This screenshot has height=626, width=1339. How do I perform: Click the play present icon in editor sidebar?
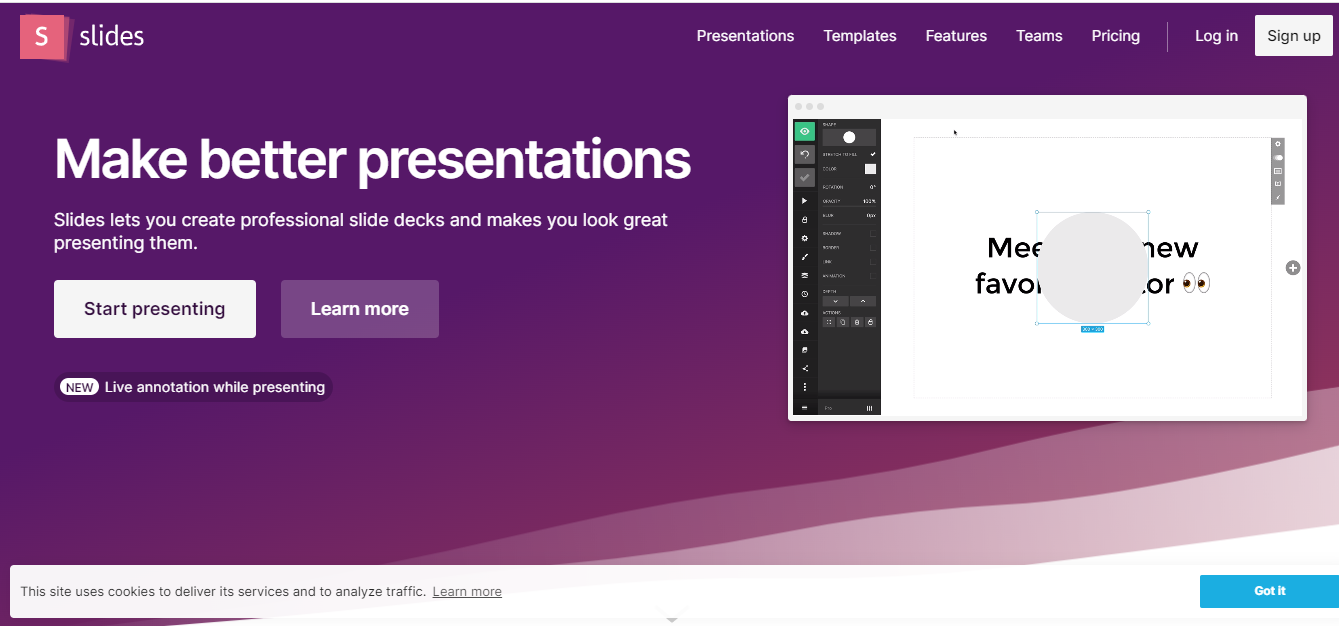coord(805,201)
